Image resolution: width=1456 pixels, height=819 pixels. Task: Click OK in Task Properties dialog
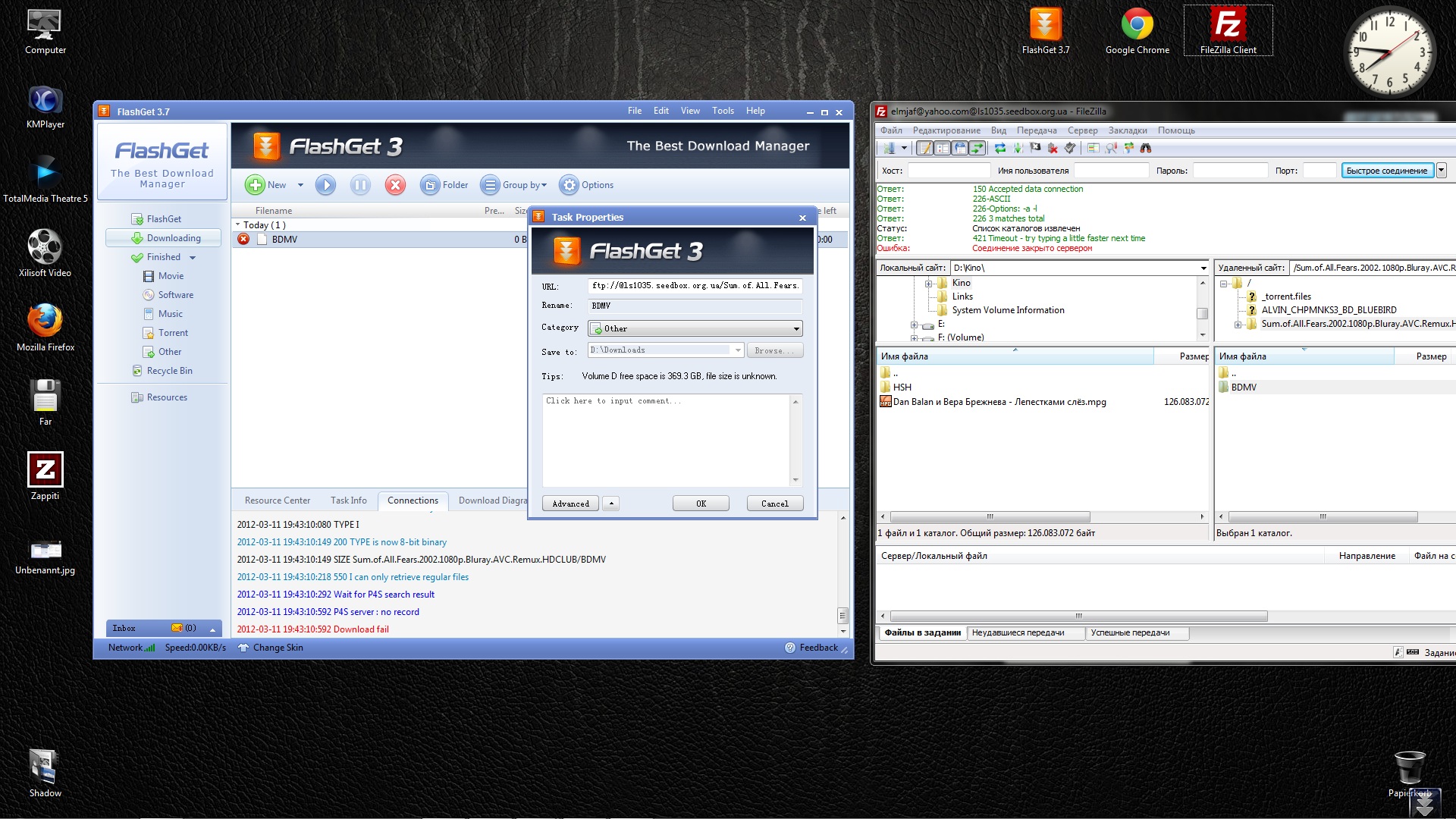pos(701,504)
